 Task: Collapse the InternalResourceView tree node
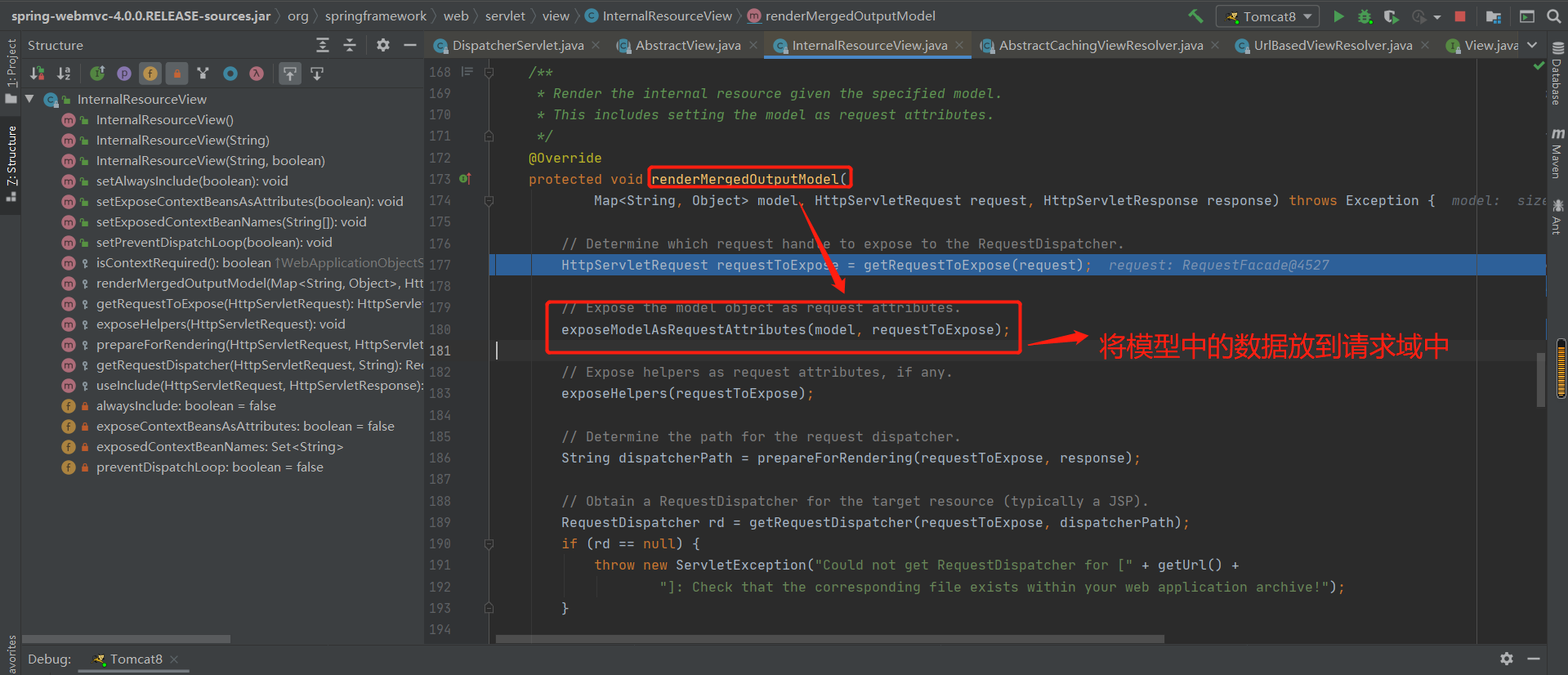click(x=30, y=99)
